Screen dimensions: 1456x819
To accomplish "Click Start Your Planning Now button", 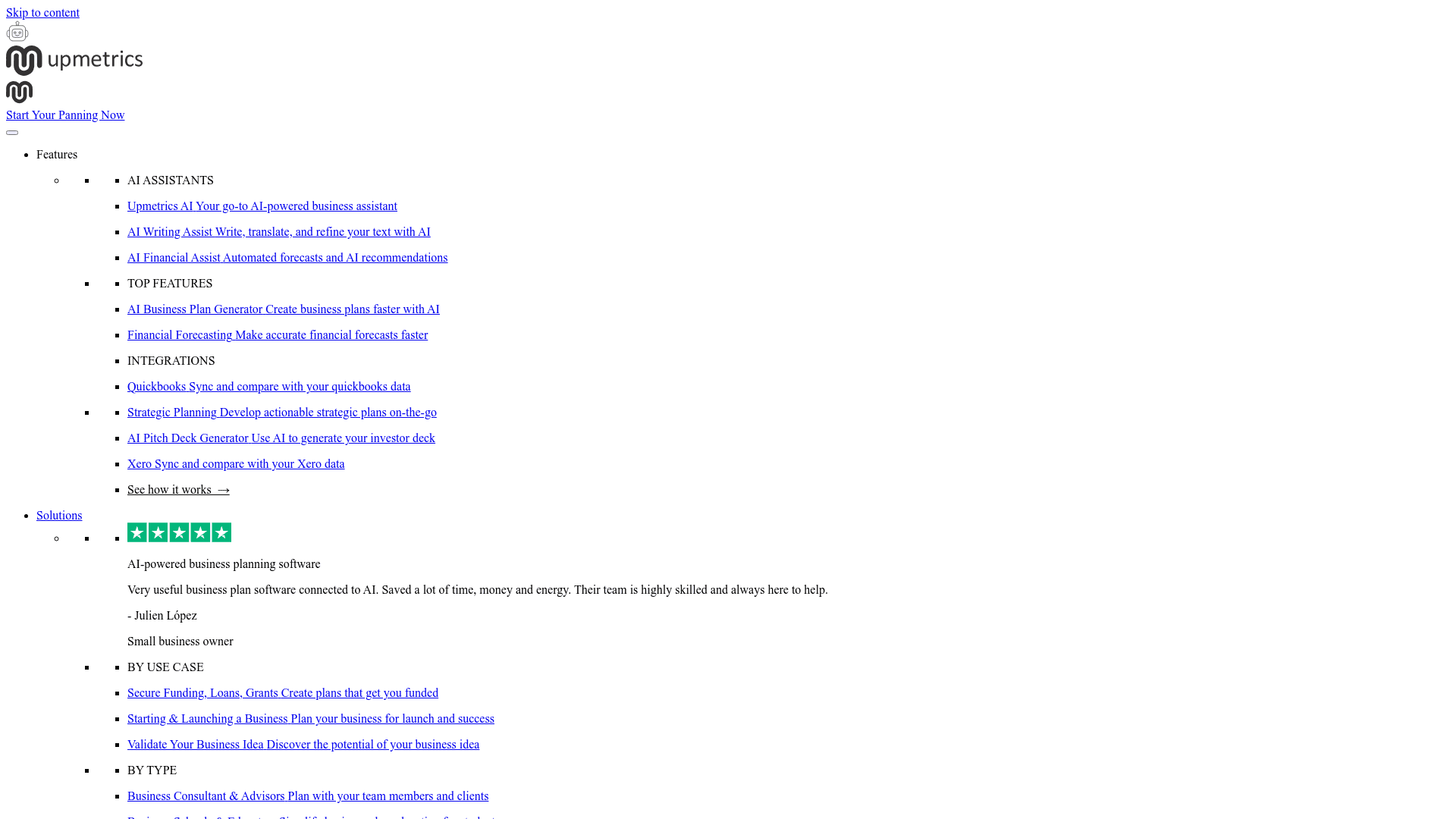I will click(65, 115).
